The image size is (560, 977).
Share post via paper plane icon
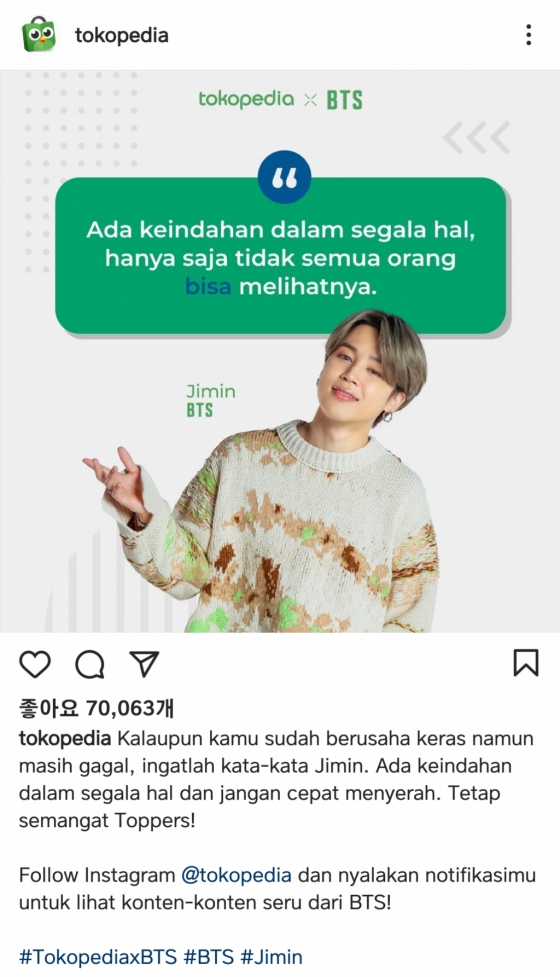pos(145,664)
